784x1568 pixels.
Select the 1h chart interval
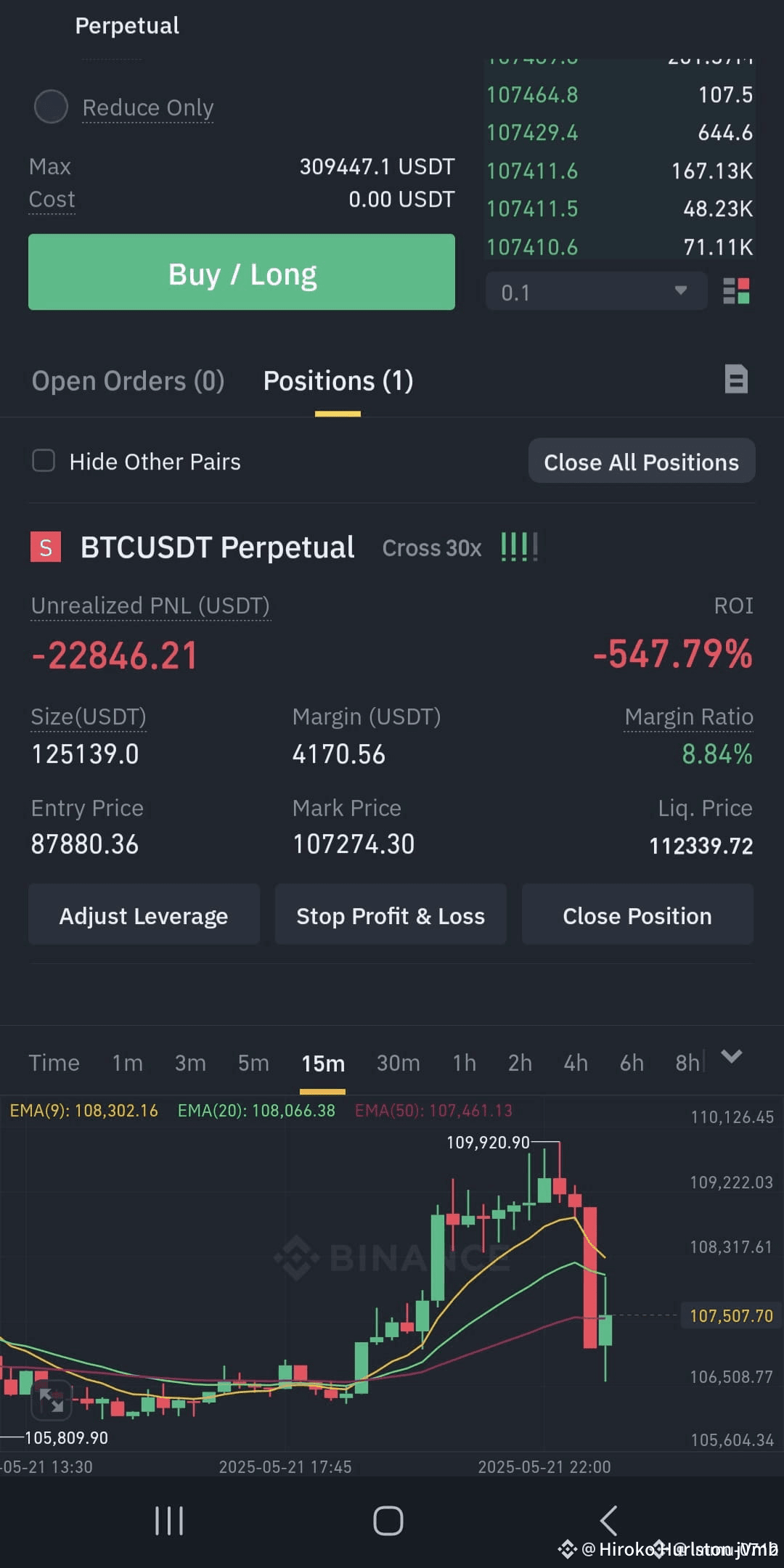[x=464, y=1063]
